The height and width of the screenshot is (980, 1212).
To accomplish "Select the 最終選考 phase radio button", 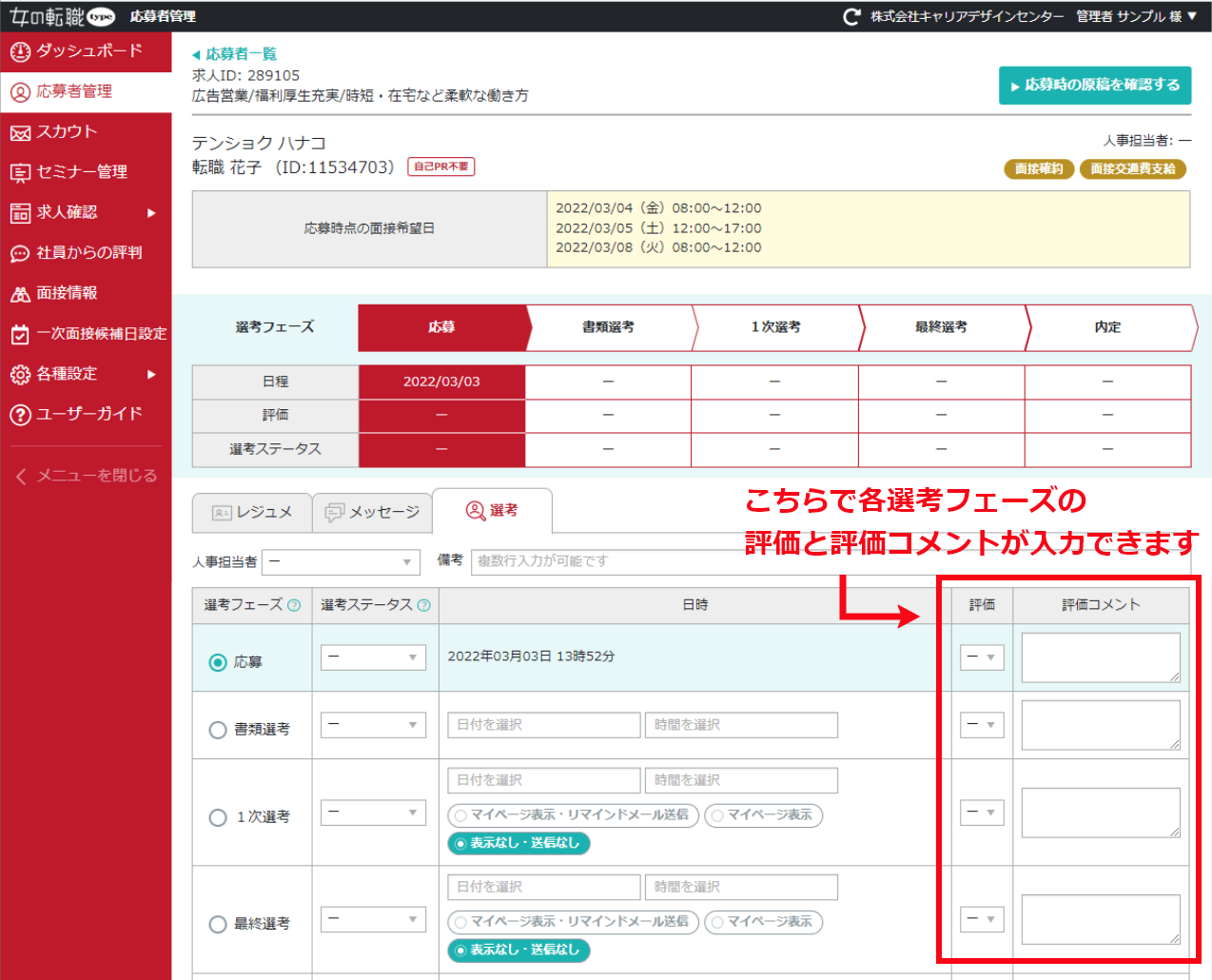I will click(218, 924).
